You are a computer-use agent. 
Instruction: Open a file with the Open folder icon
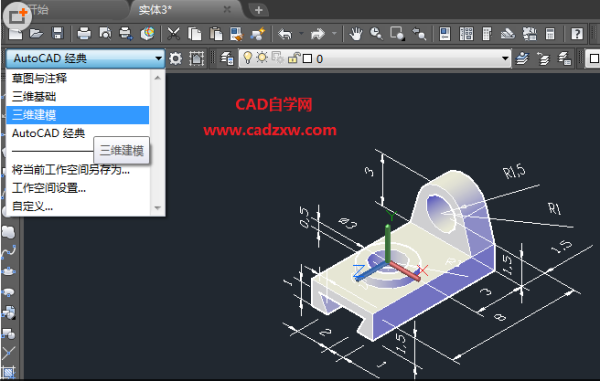tap(36, 34)
